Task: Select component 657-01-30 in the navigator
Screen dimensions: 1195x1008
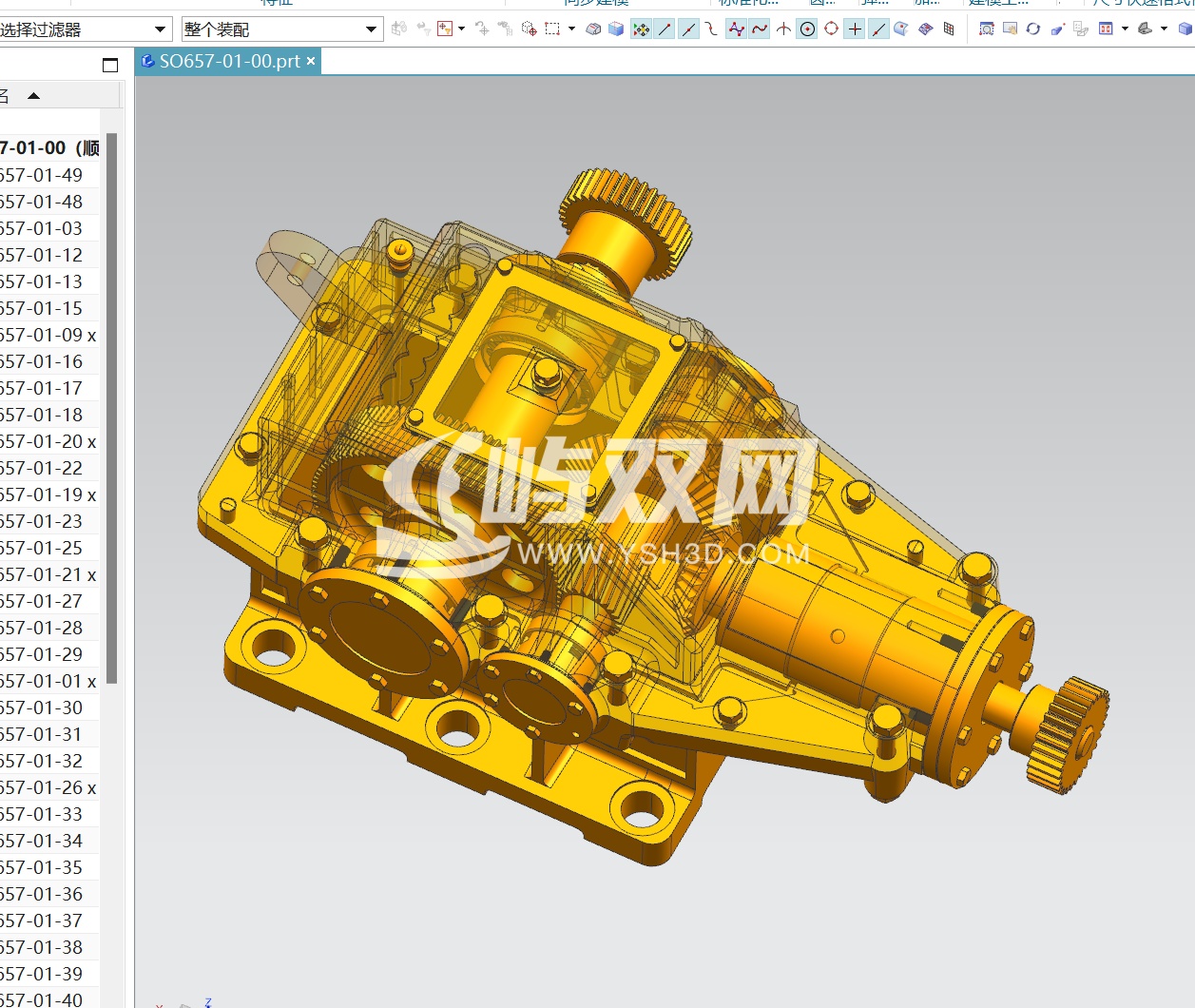Action: pyautogui.click(x=42, y=708)
